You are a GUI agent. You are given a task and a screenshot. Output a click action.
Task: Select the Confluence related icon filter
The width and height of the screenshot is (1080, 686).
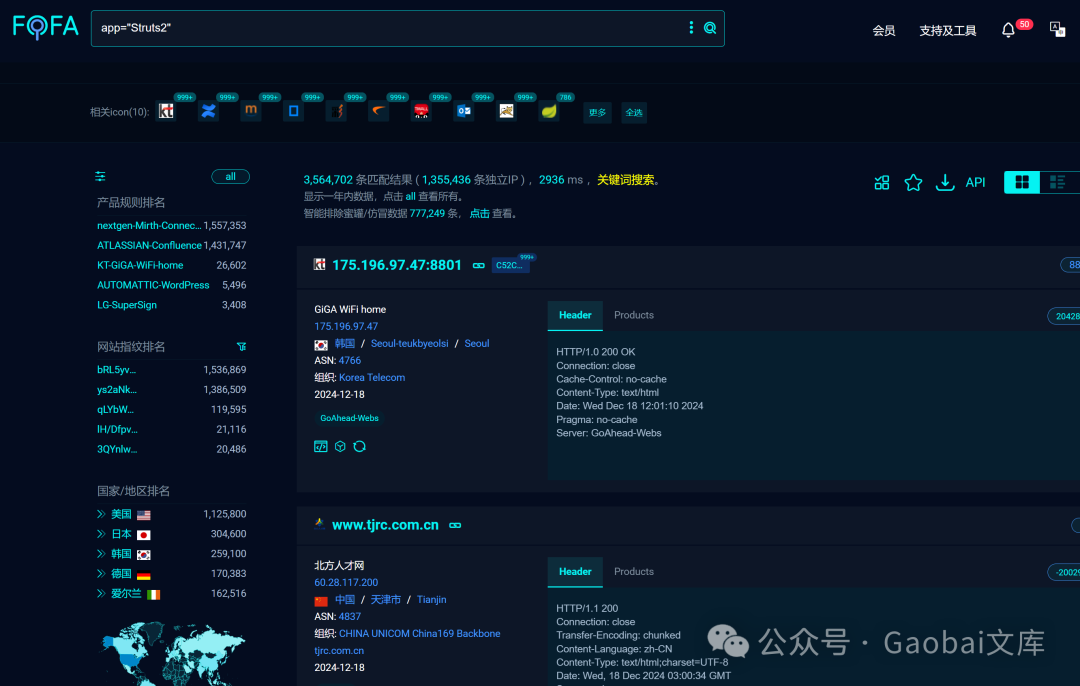click(208, 111)
